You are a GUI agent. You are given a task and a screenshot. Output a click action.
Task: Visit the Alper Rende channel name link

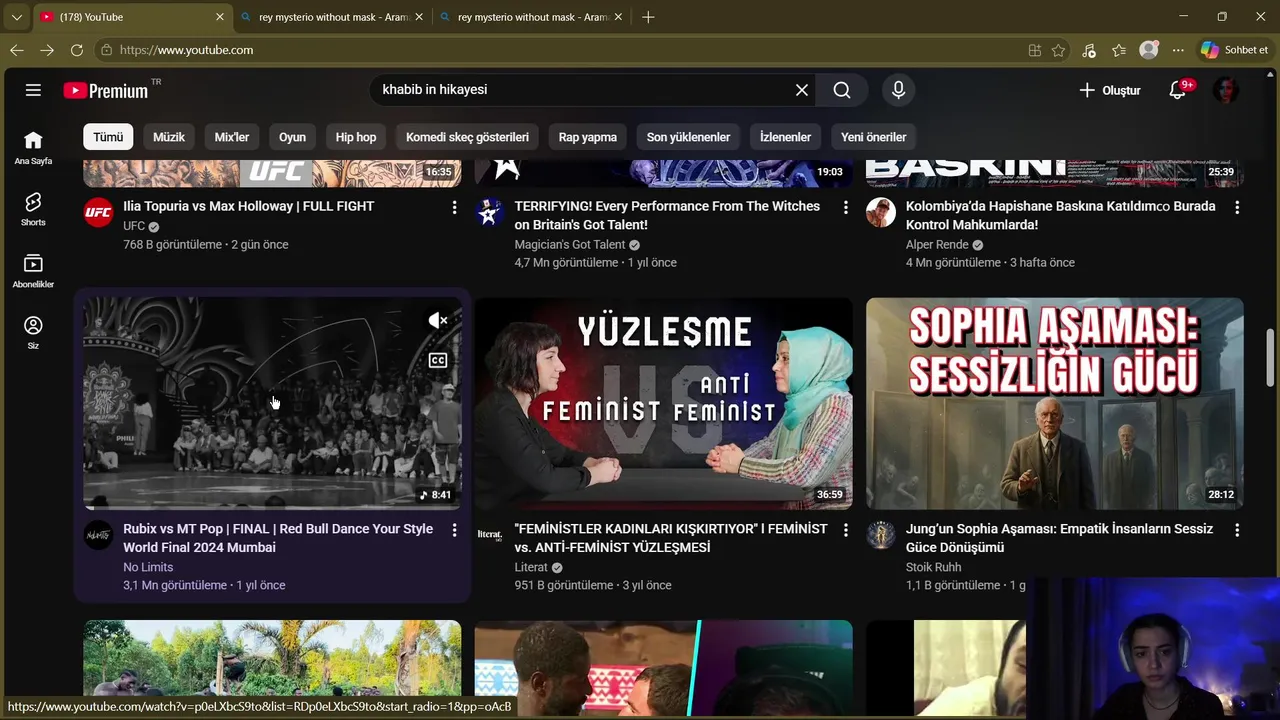tap(937, 244)
